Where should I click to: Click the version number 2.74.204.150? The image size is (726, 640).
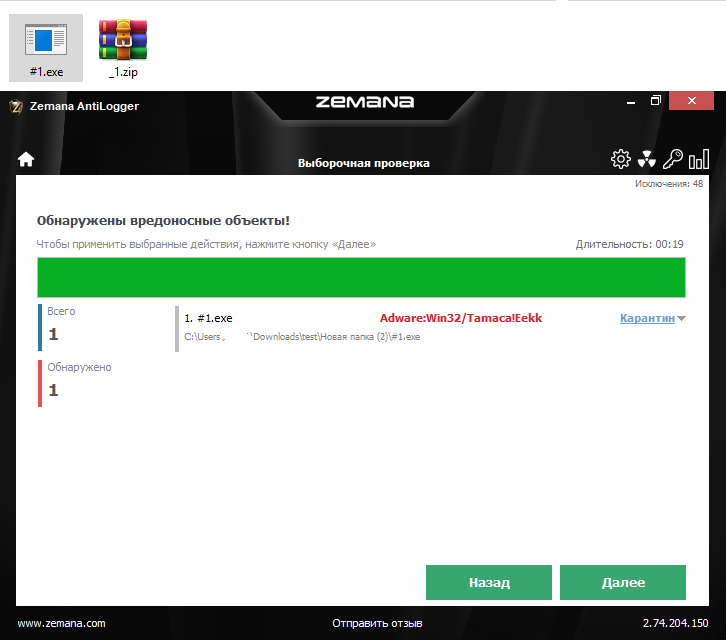click(676, 623)
